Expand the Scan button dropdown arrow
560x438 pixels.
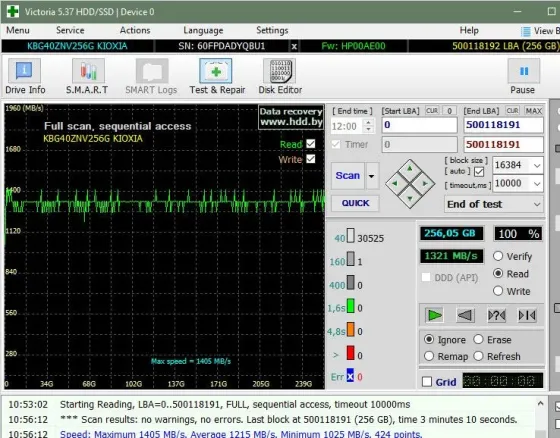371,176
